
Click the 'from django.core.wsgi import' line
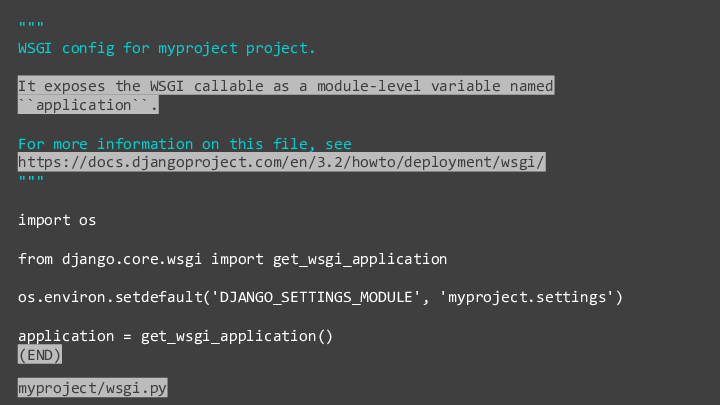pos(232,259)
